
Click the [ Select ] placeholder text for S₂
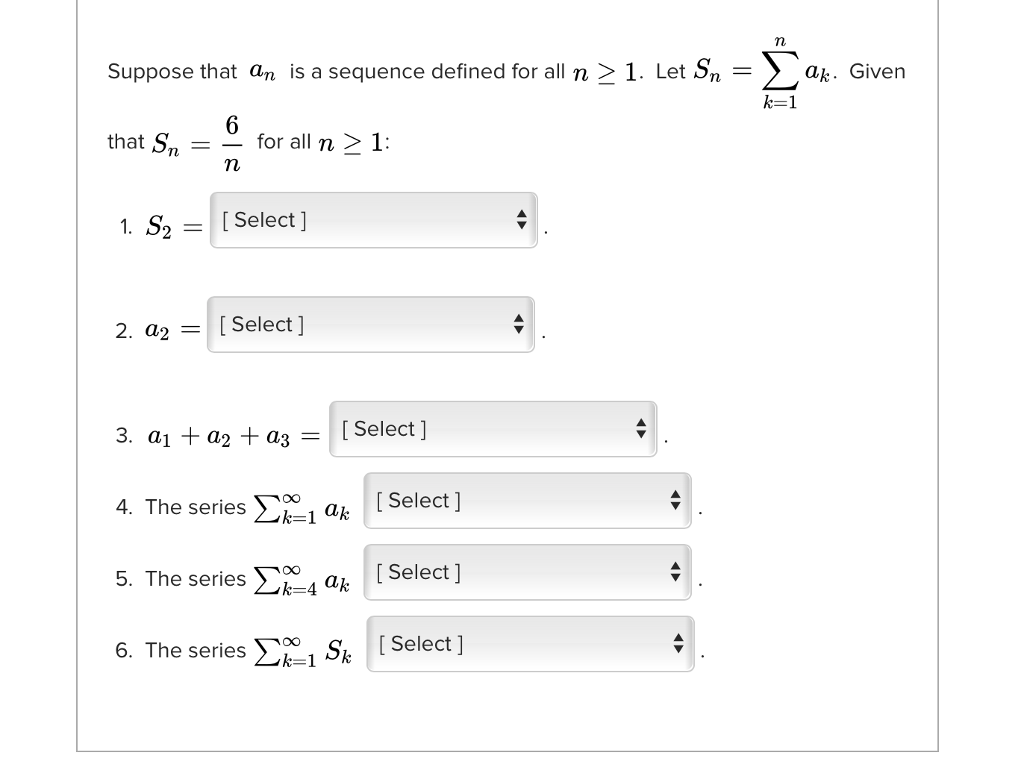click(x=264, y=220)
